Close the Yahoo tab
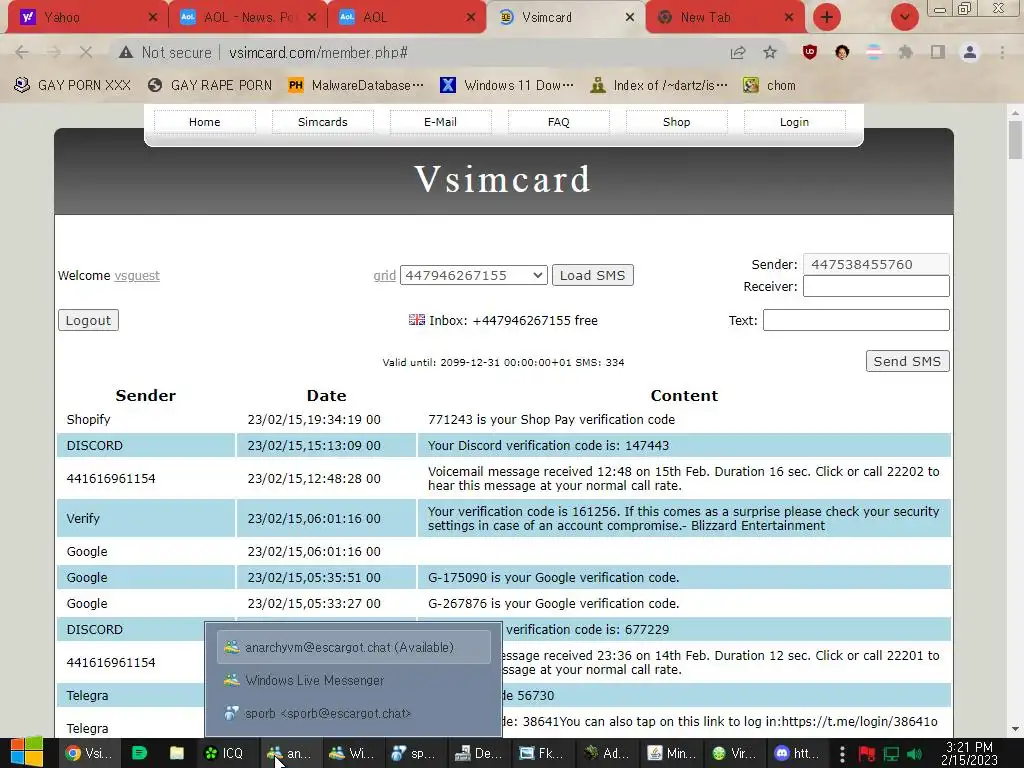This screenshot has width=1024, height=768. coord(153,17)
